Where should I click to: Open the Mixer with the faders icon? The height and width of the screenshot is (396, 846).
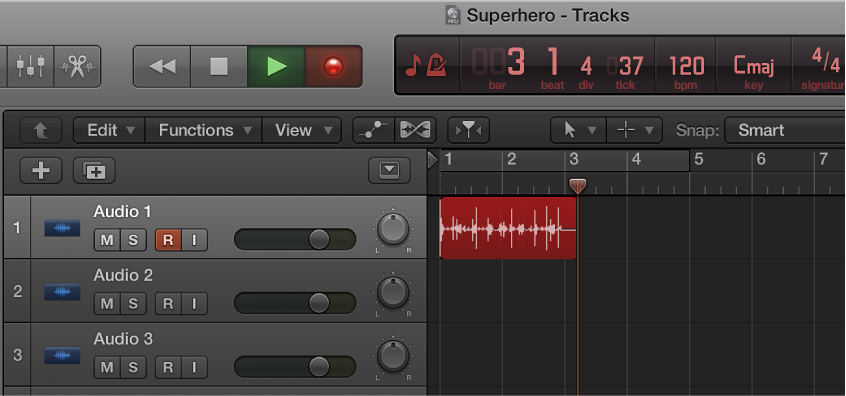coord(30,66)
